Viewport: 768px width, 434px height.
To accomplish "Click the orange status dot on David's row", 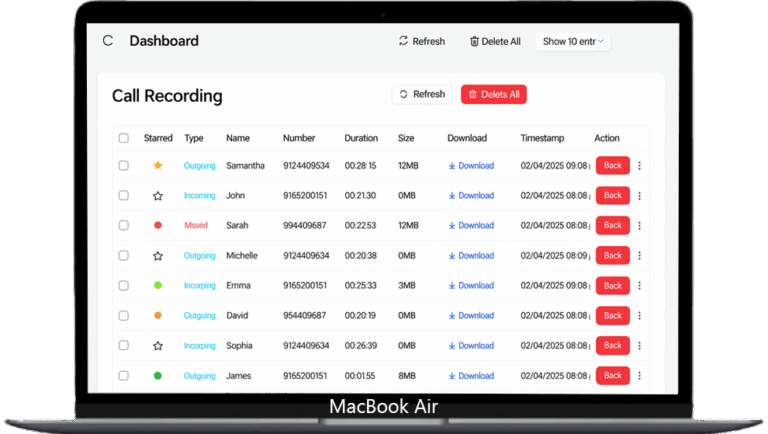I will [158, 316].
